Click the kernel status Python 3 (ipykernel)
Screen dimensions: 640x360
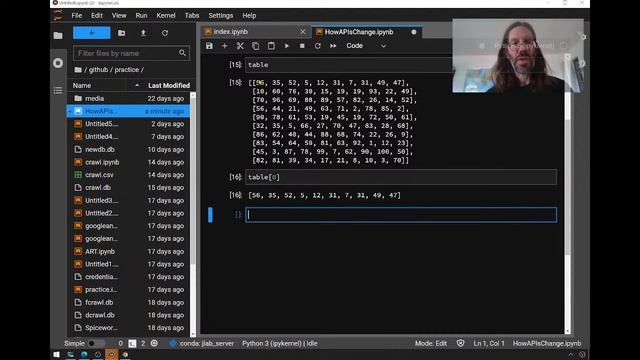[x=280, y=344]
